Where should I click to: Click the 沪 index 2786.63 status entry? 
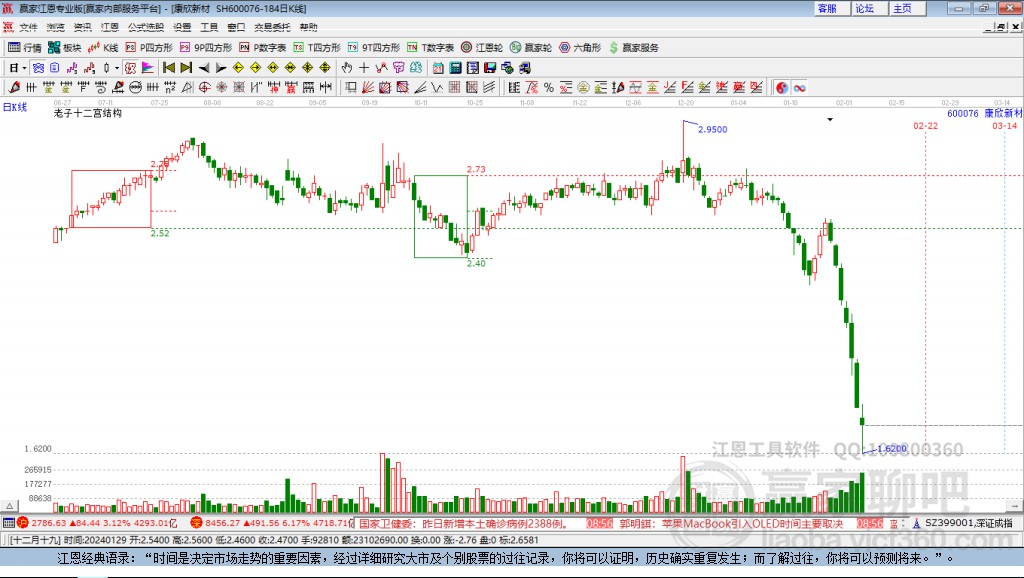(97, 523)
